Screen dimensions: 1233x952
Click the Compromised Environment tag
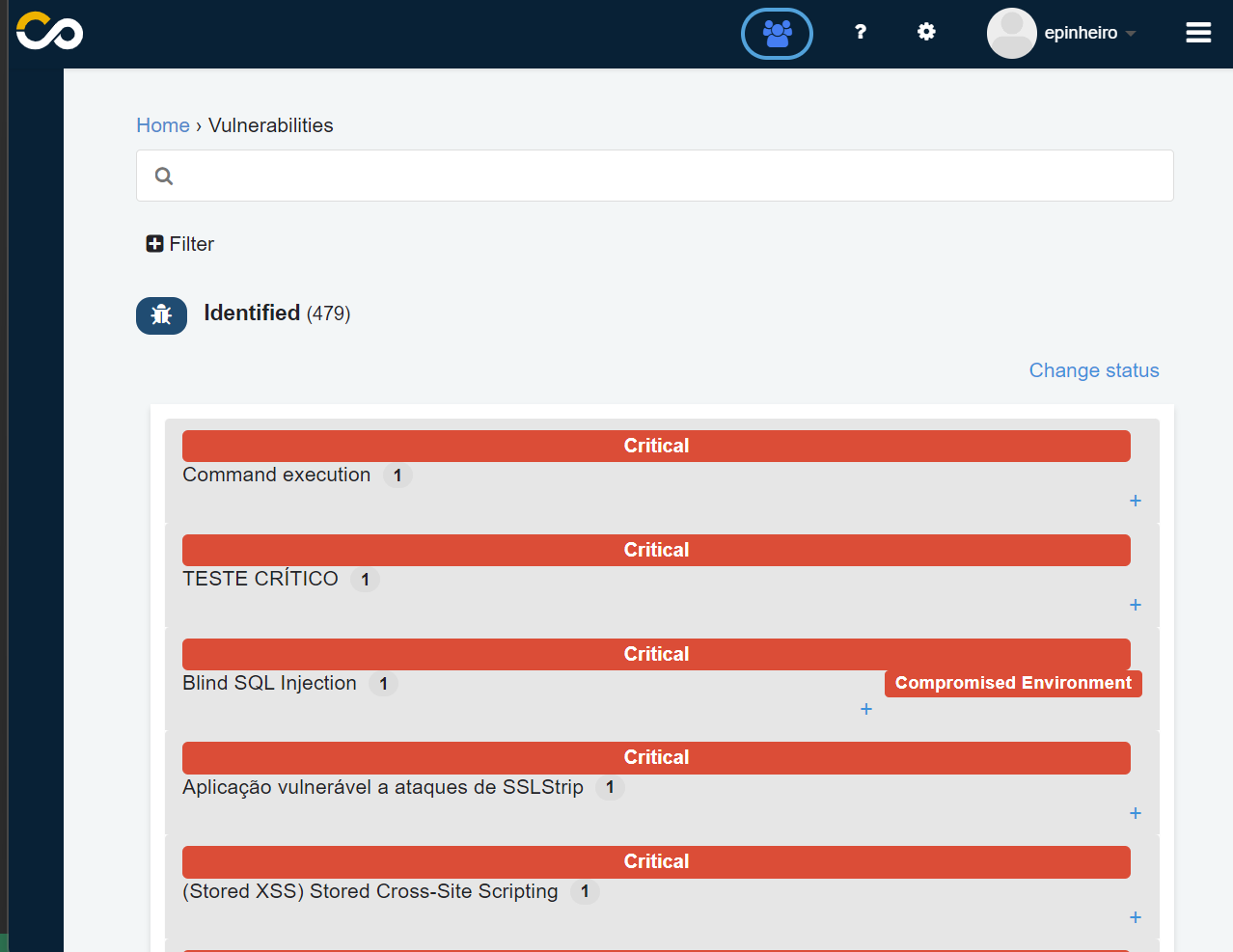coord(1013,683)
